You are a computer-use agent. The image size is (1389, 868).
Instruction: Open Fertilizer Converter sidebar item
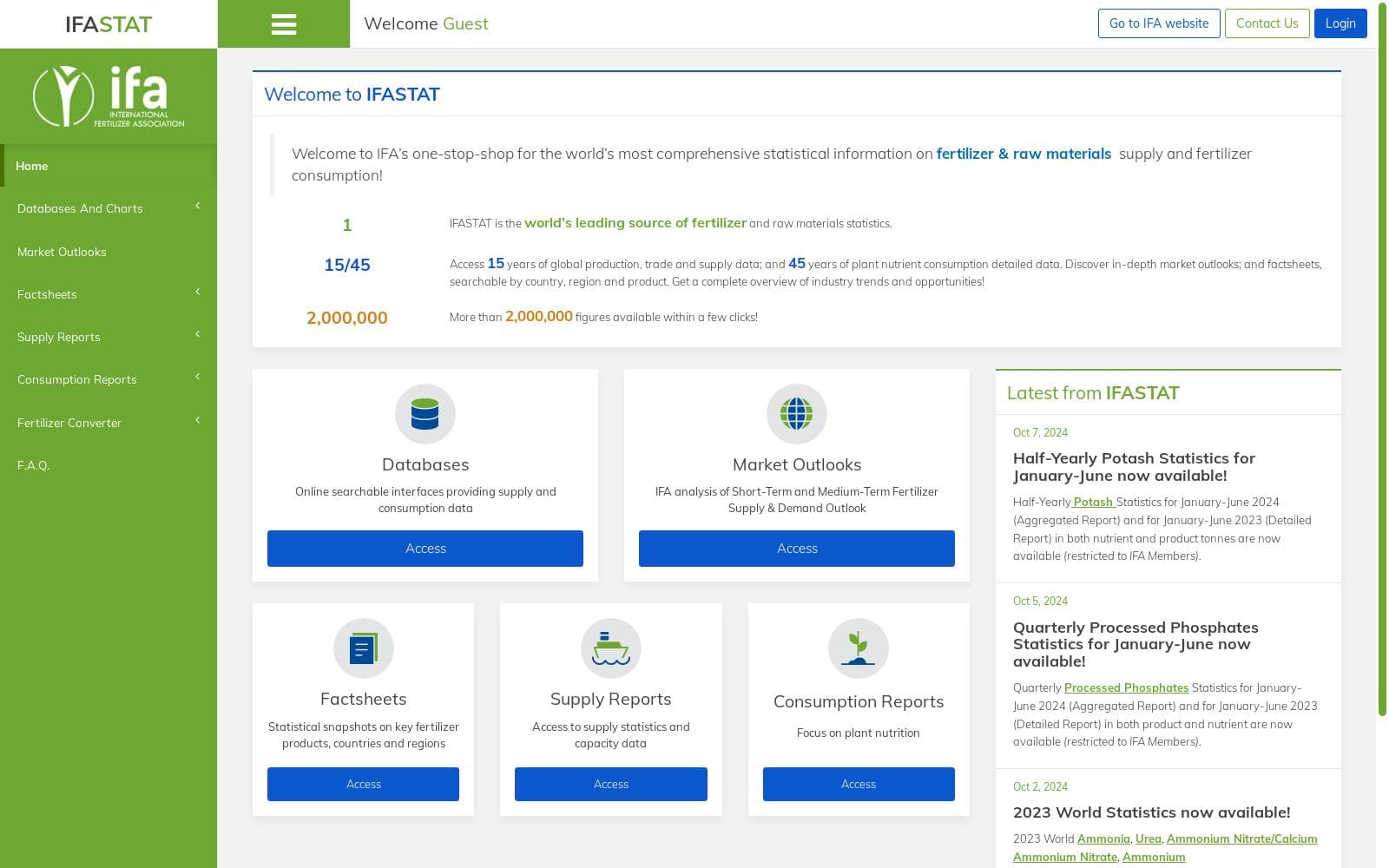coord(109,423)
